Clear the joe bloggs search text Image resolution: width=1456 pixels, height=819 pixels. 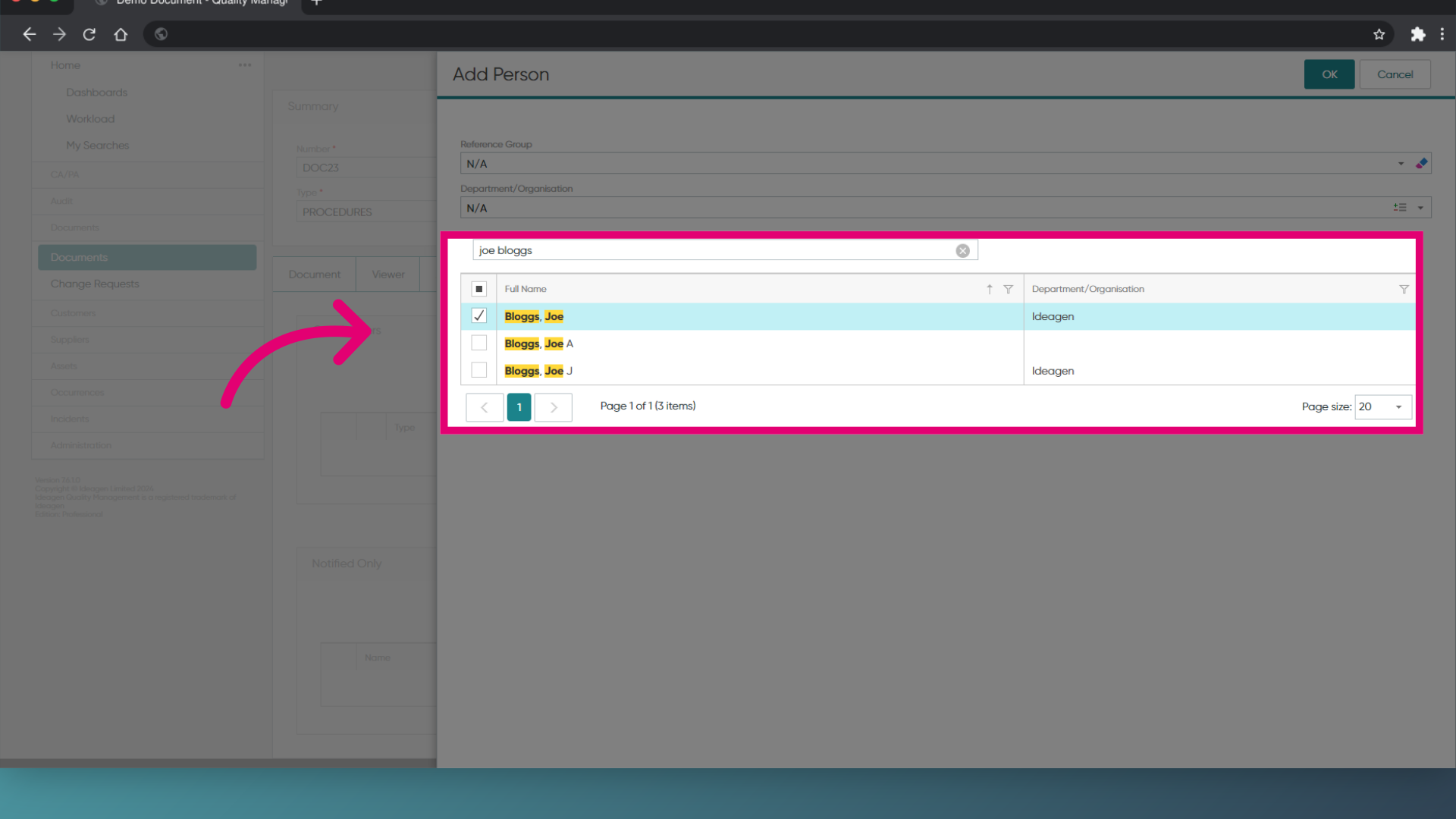962,250
